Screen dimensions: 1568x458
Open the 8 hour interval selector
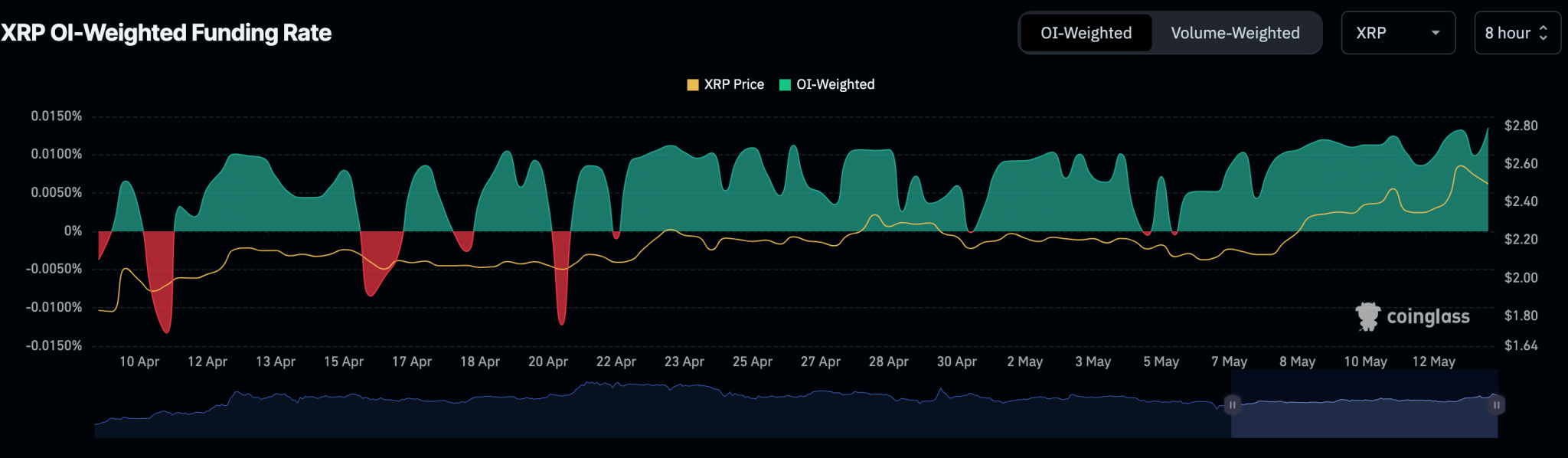tap(1517, 33)
